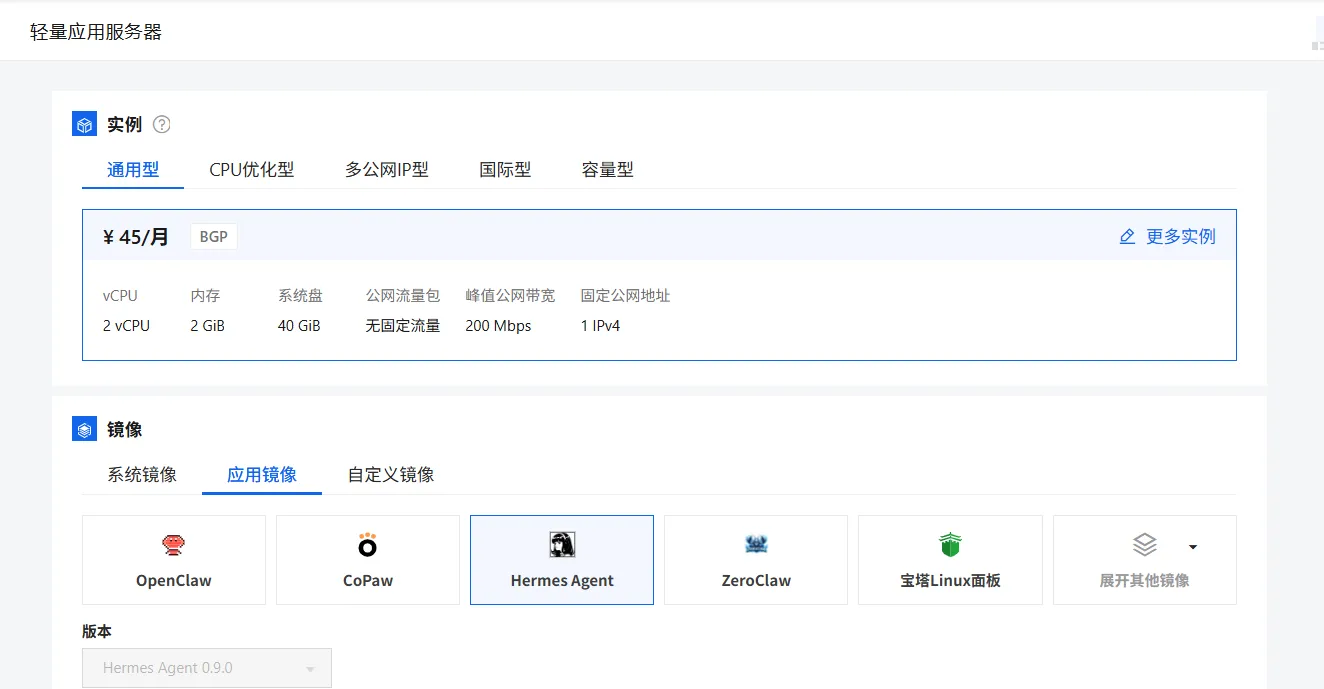The image size is (1324, 689).
Task: Click the pencil edit icon by 更多实例
Action: [1127, 237]
